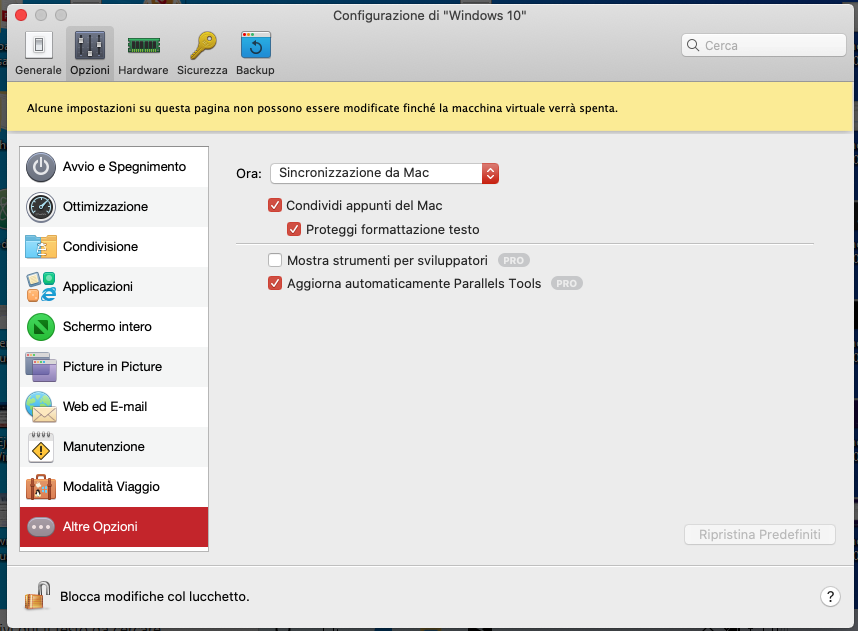Click PRO badge beside Parallels Tools
858x631 pixels.
pos(566,283)
